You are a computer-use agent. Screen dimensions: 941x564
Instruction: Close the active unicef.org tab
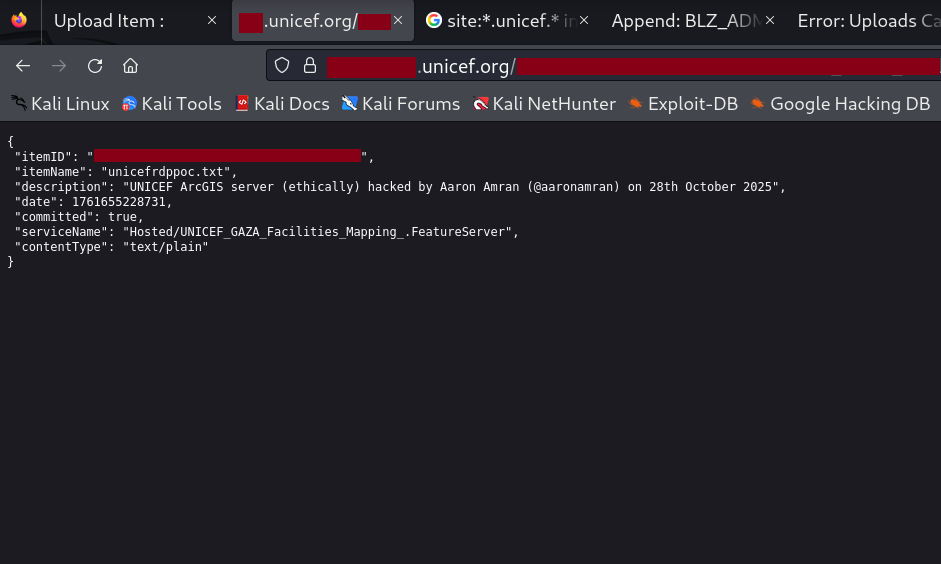coord(398,20)
